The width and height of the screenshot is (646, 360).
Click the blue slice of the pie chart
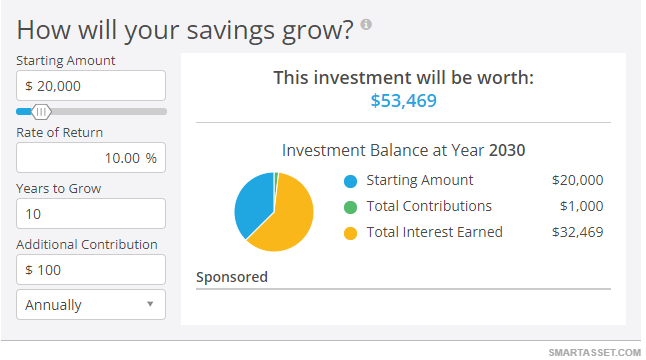point(253,202)
